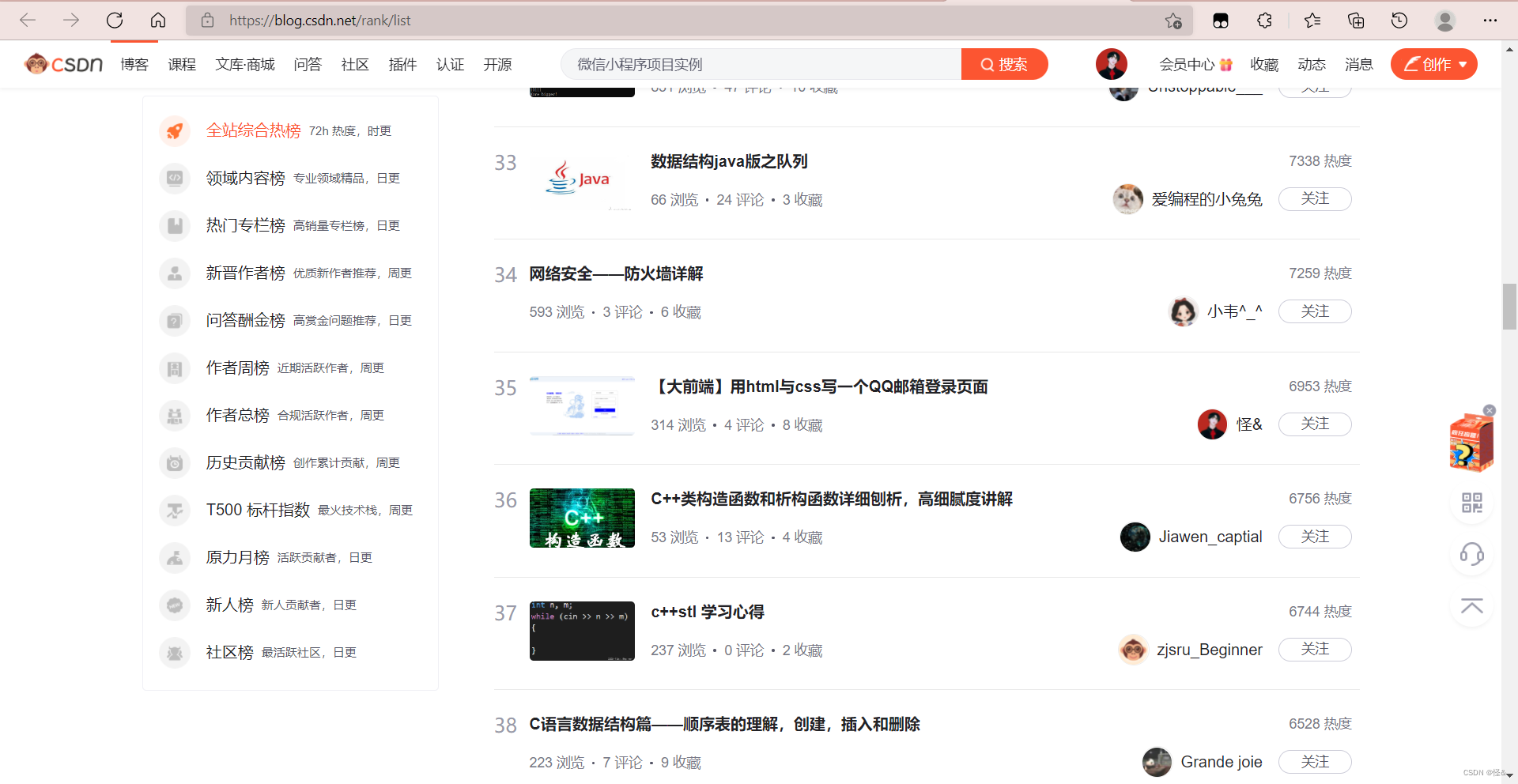The width and height of the screenshot is (1518, 784).
Task: Select the 问答酬金榜 icon
Action: (174, 321)
